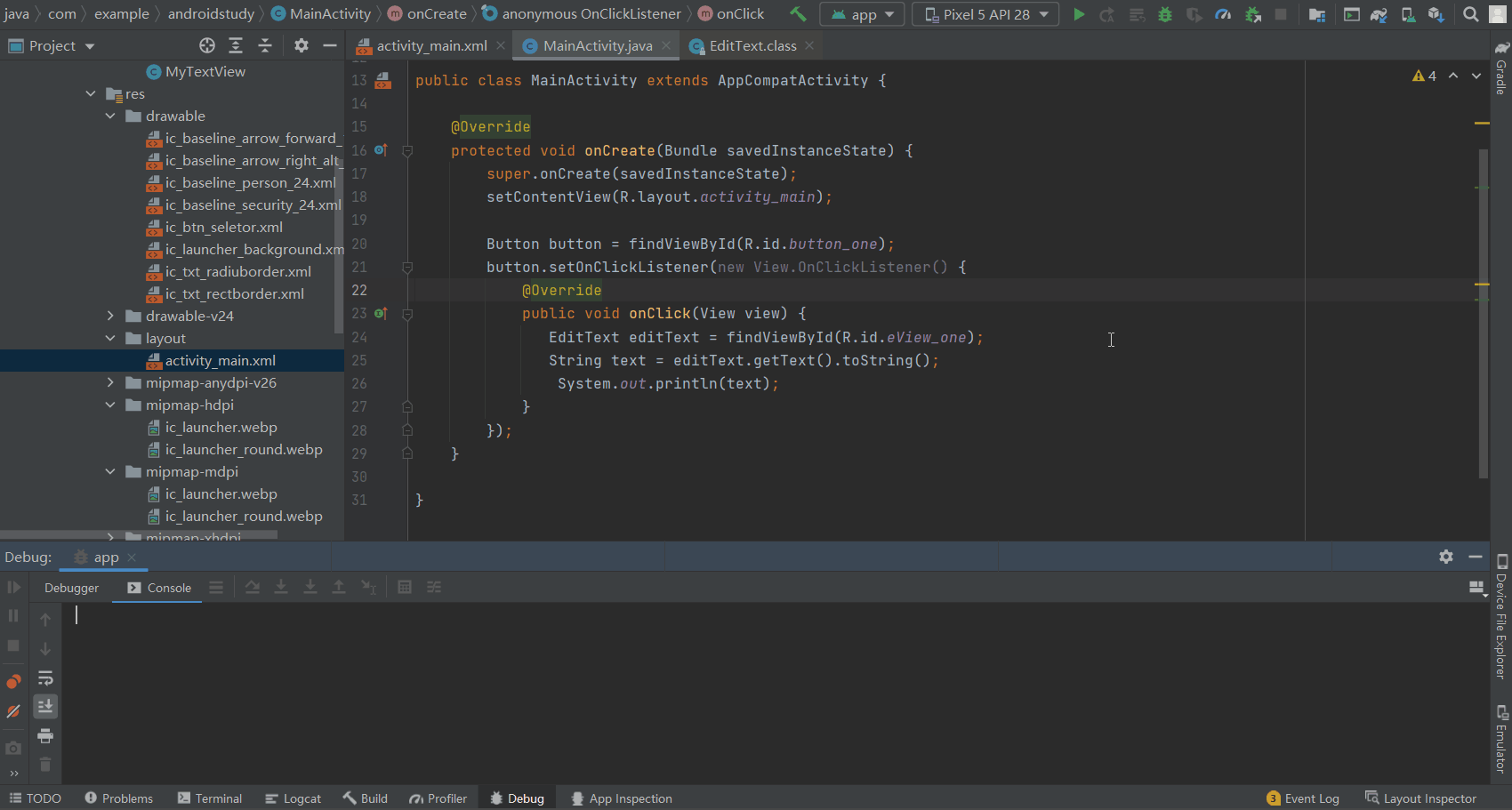
Task: Open the TODO tool window
Action: point(35,798)
